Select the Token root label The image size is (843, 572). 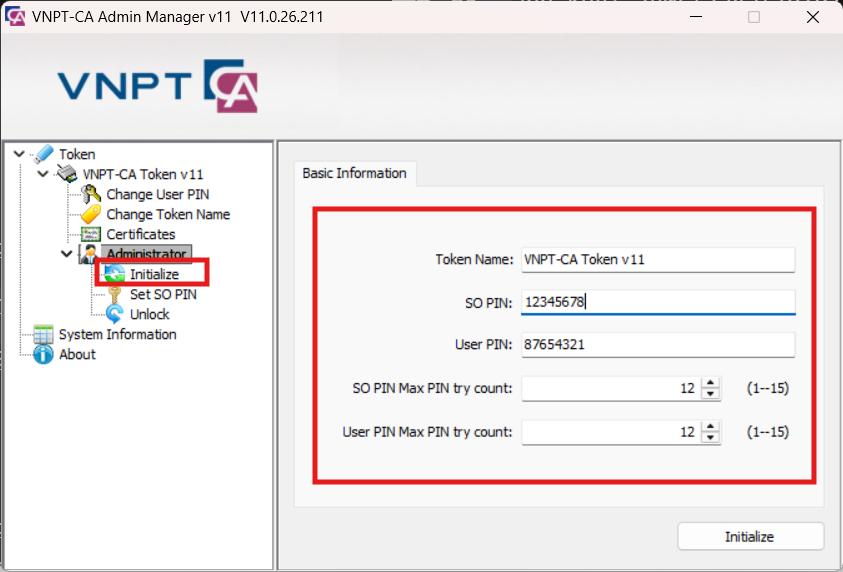[x=77, y=154]
